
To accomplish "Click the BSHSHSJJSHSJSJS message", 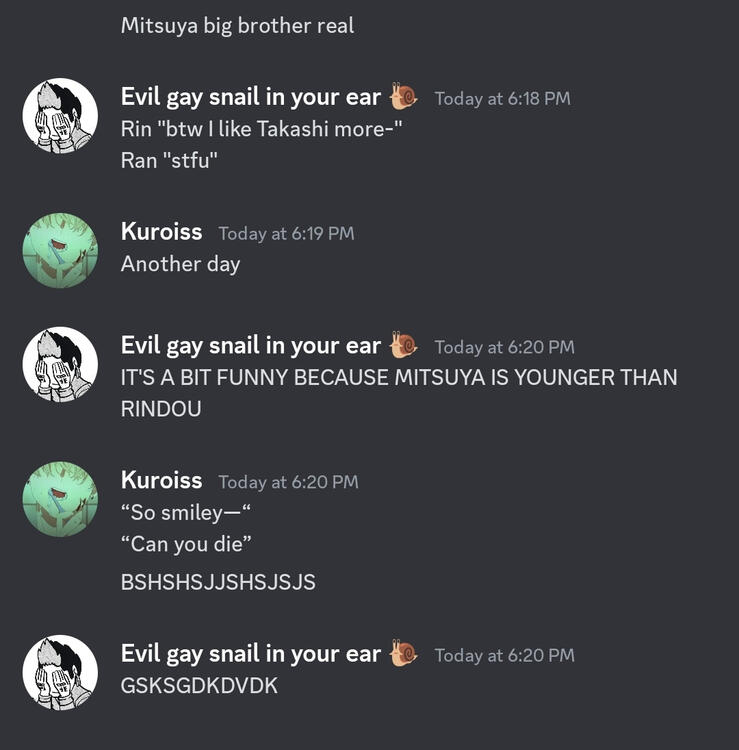I will point(218,582).
